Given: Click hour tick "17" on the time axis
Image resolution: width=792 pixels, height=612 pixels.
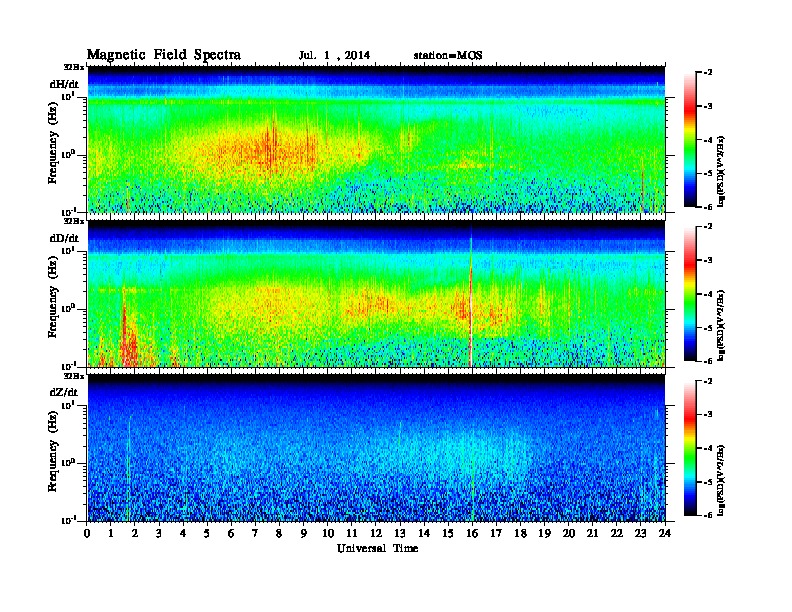Looking at the screenshot, I should (497, 534).
